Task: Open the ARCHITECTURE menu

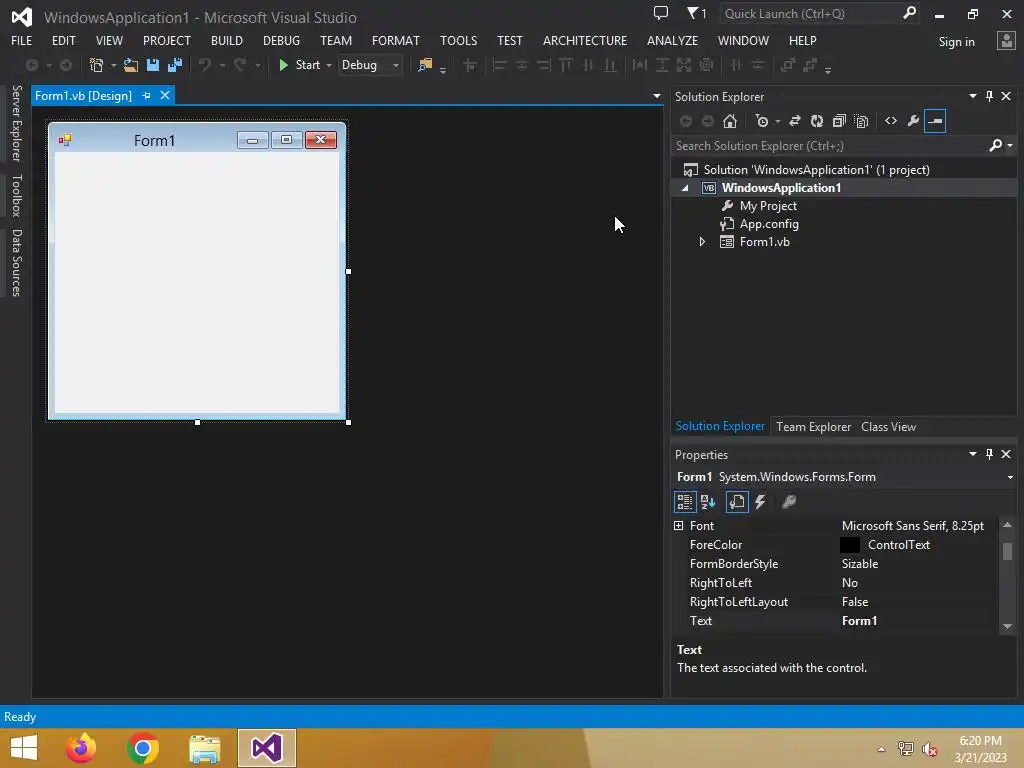Action: [584, 40]
